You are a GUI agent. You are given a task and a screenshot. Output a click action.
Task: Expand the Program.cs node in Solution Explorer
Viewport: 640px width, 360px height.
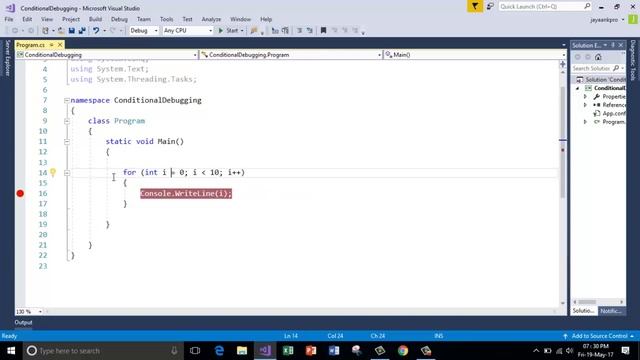585,122
